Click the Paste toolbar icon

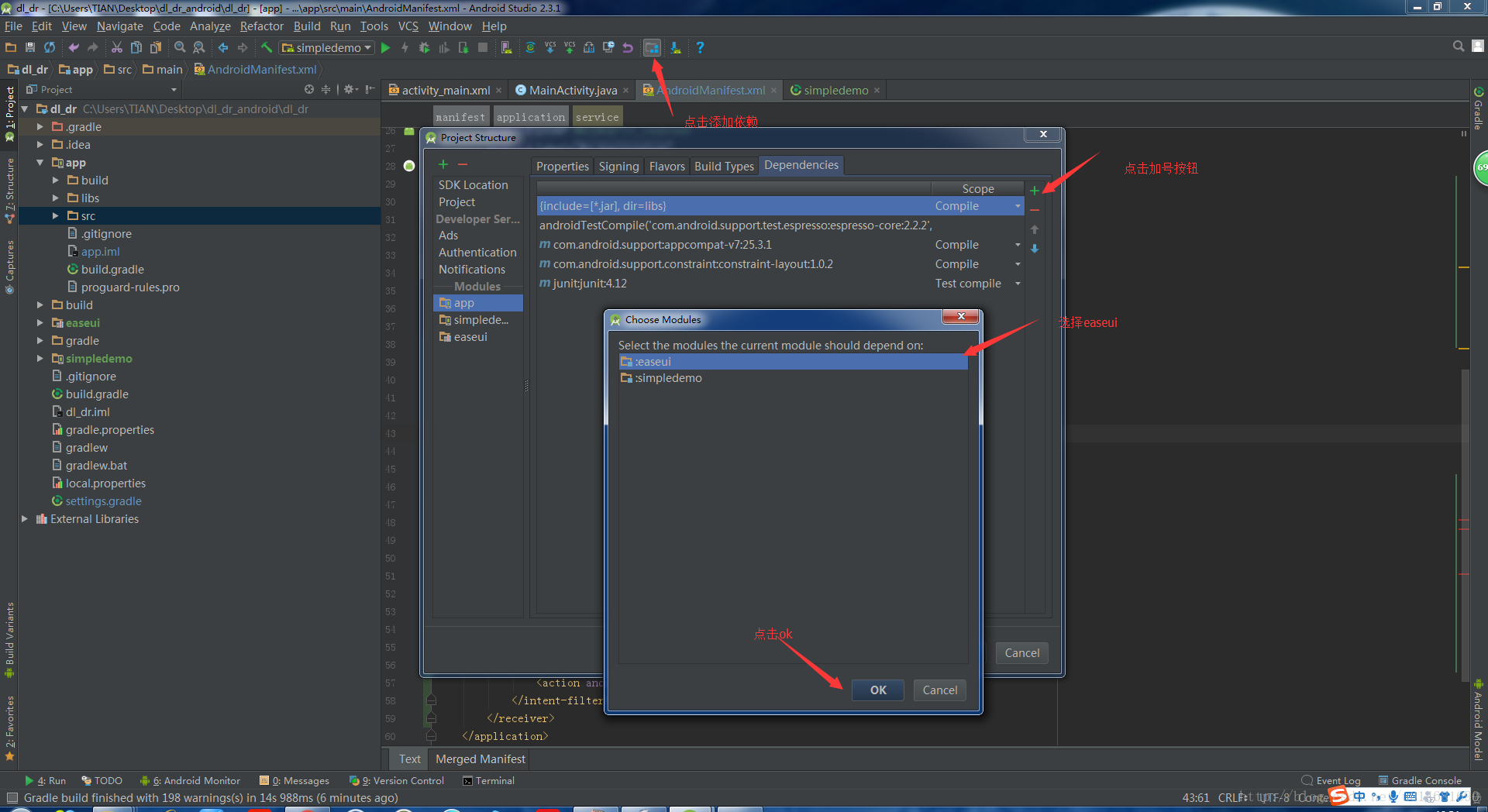[156, 47]
